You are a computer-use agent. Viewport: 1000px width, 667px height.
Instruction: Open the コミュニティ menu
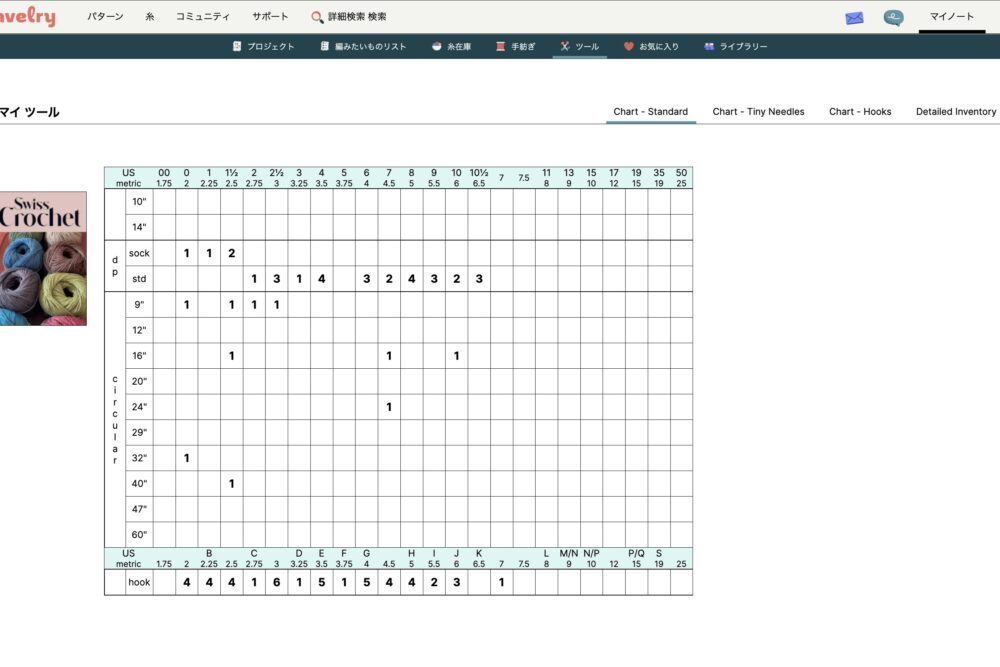(x=203, y=17)
